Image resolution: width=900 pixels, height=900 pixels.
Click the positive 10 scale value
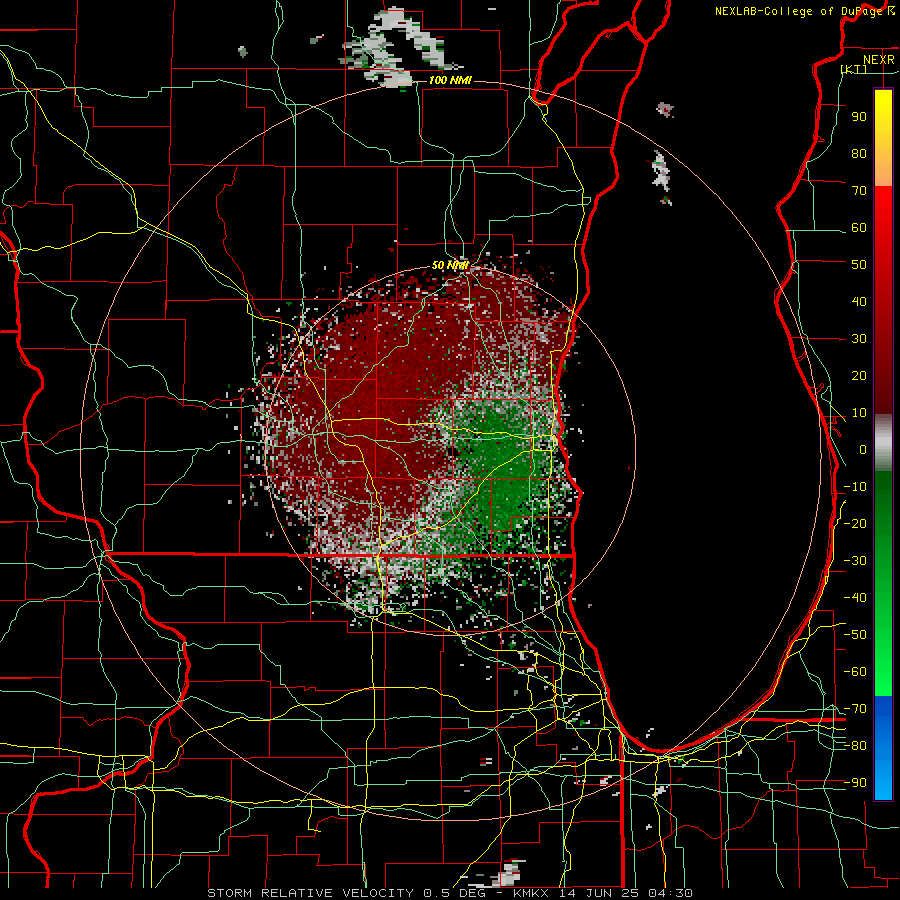click(x=859, y=413)
